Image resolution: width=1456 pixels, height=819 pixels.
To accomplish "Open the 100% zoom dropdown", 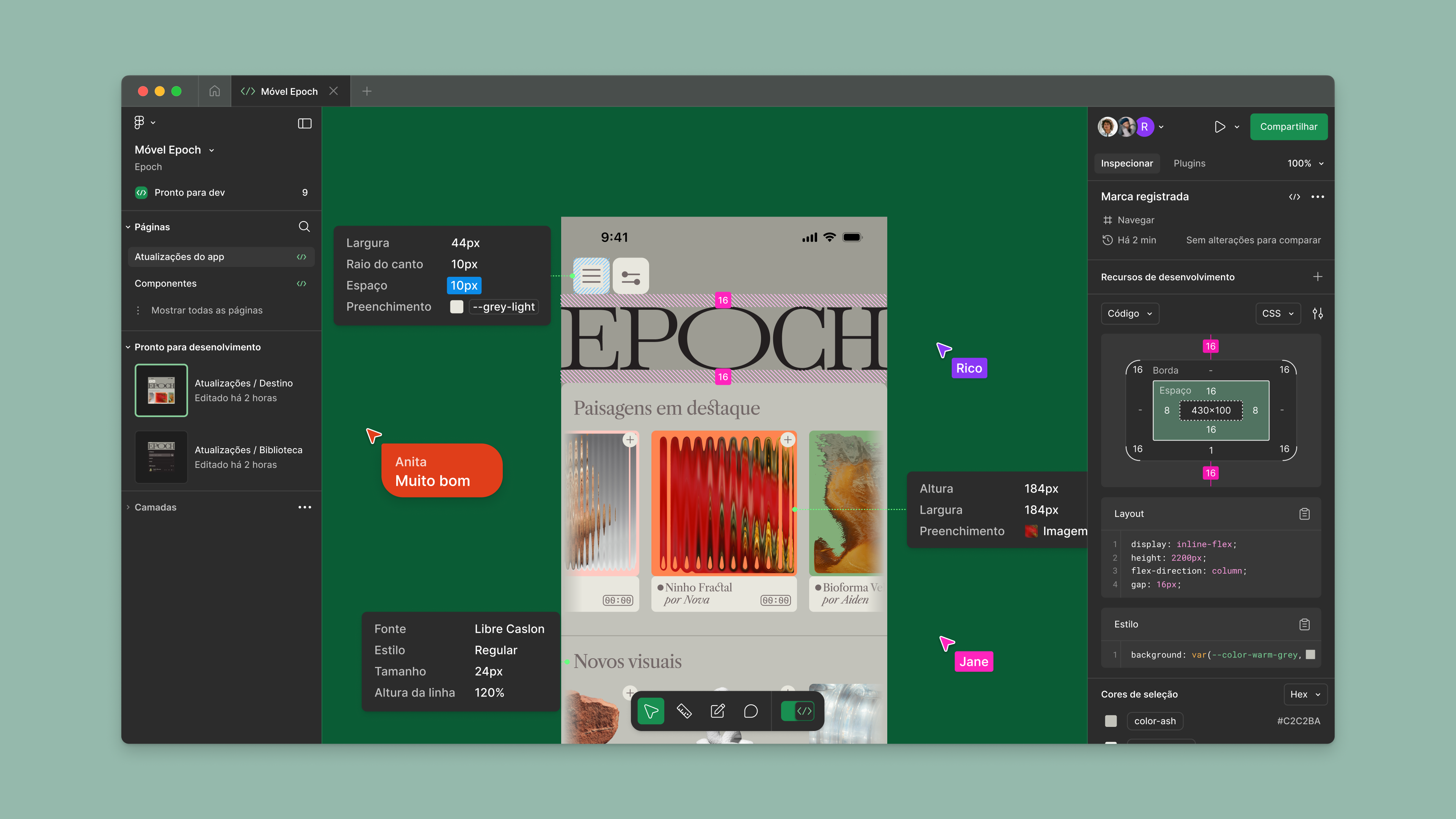I will pyautogui.click(x=1305, y=163).
